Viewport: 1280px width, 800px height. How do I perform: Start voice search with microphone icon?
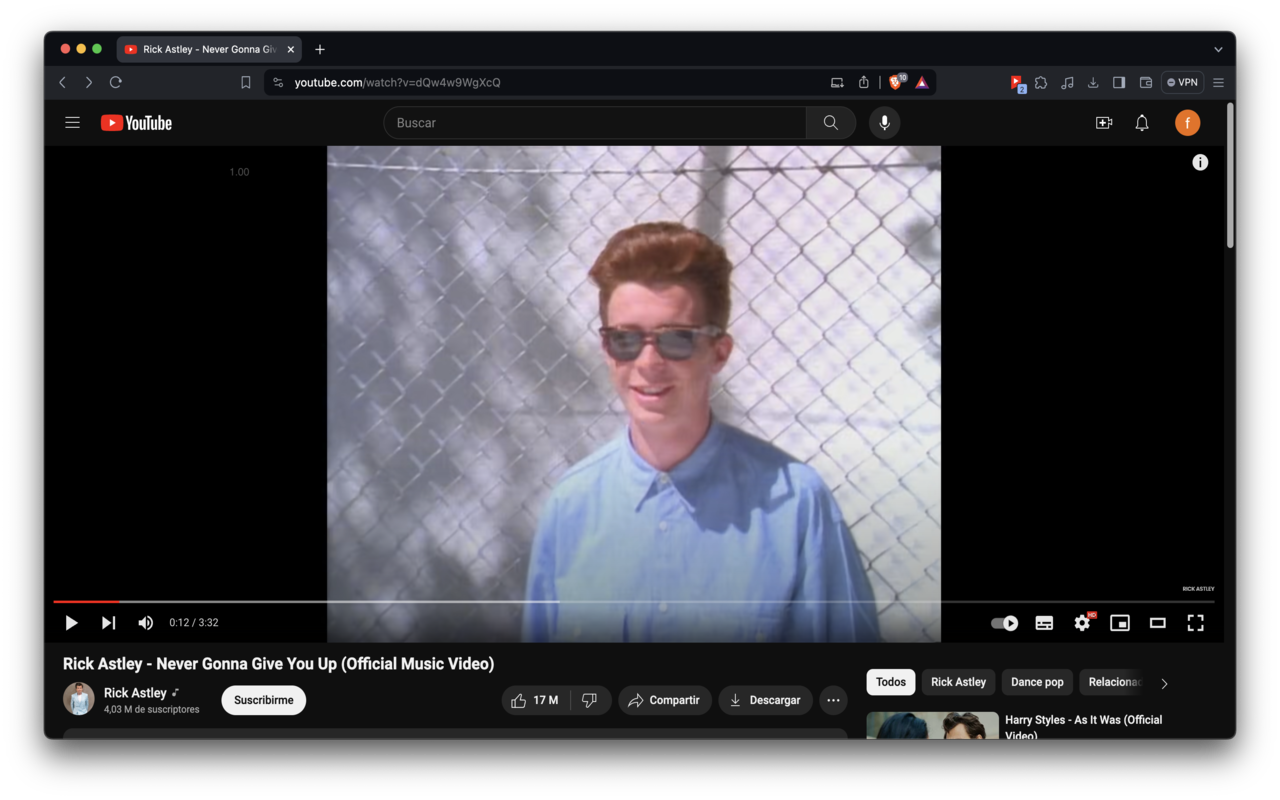(x=884, y=123)
